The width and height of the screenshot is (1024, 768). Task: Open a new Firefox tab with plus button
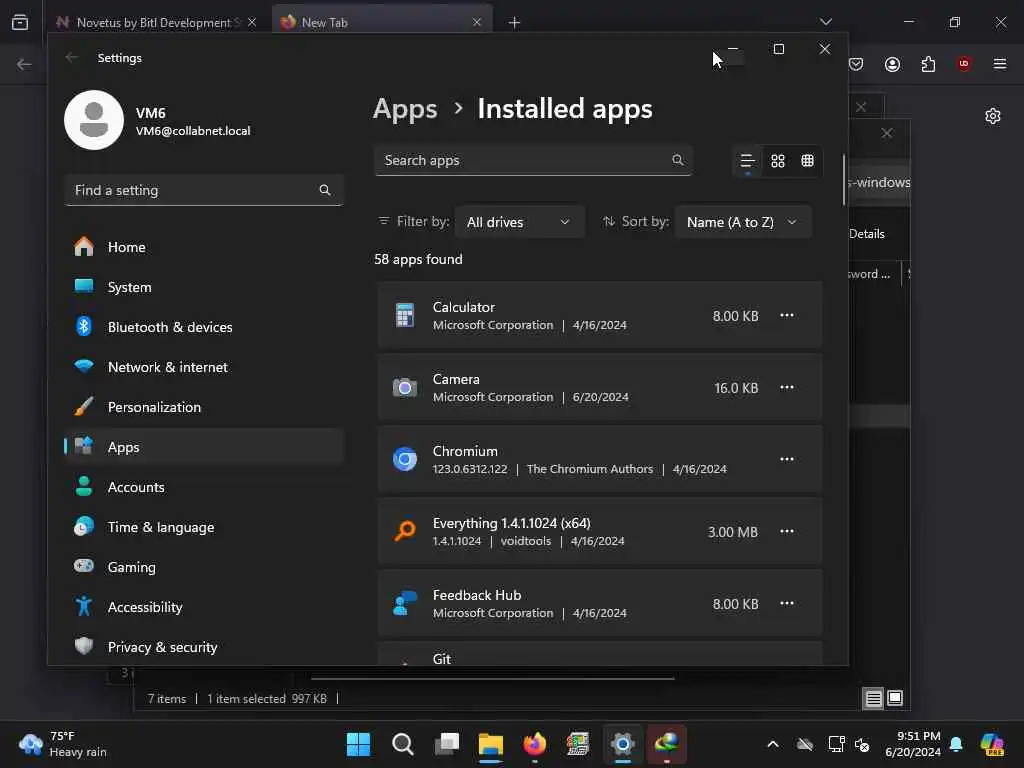point(515,23)
